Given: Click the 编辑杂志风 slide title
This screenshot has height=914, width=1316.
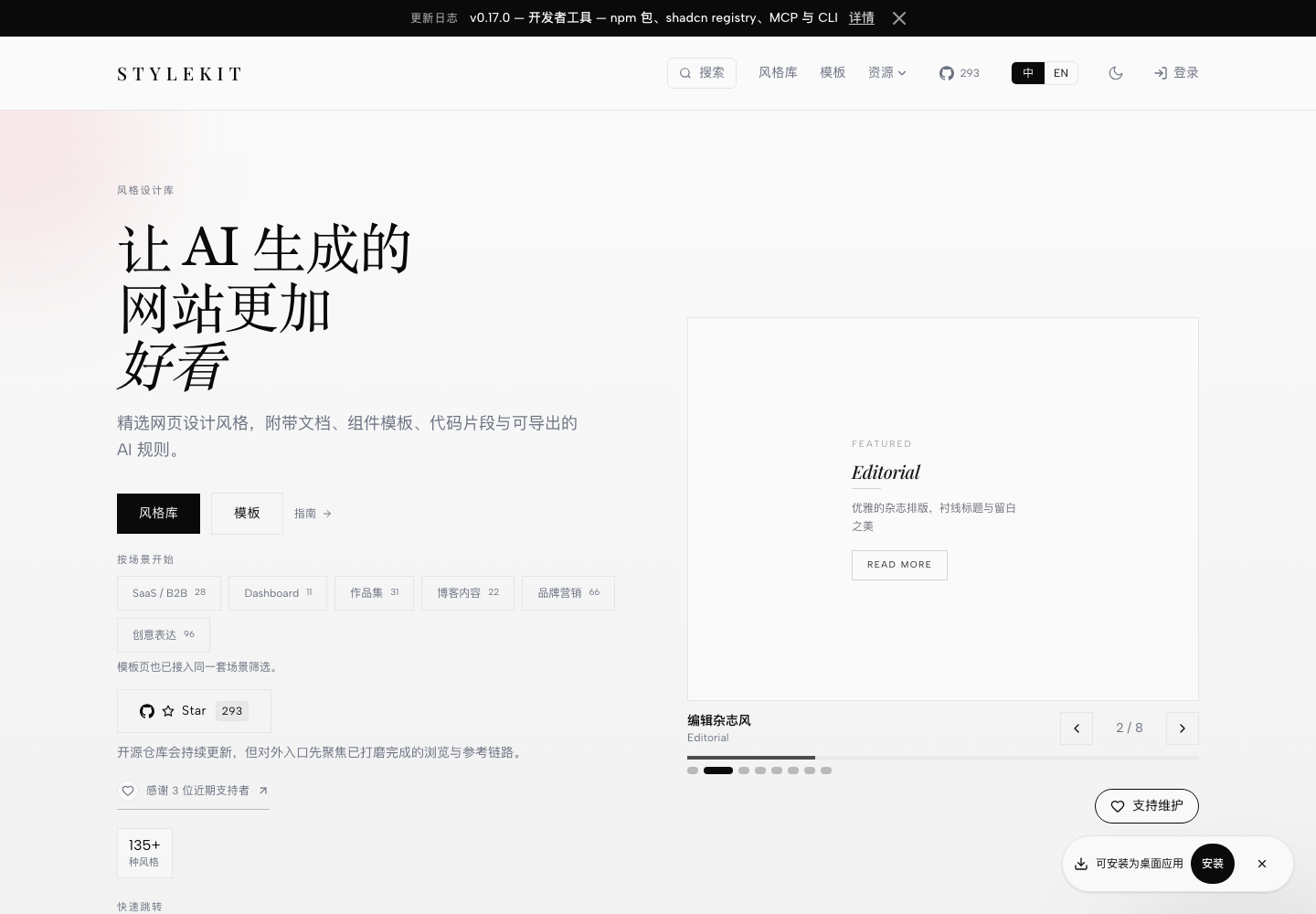Looking at the screenshot, I should pyautogui.click(x=719, y=720).
